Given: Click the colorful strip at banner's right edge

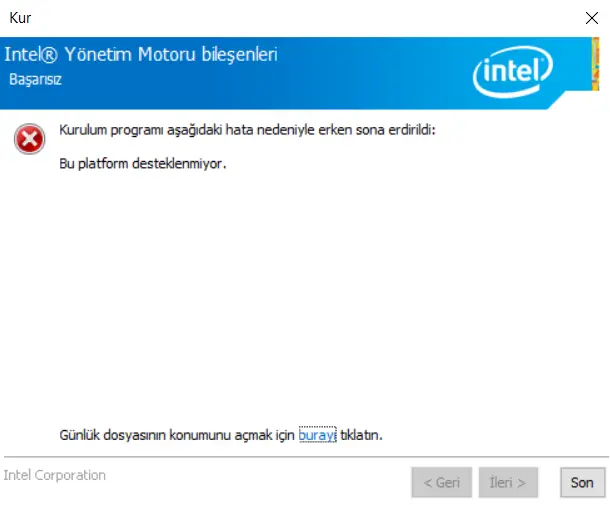Looking at the screenshot, I should [x=595, y=64].
